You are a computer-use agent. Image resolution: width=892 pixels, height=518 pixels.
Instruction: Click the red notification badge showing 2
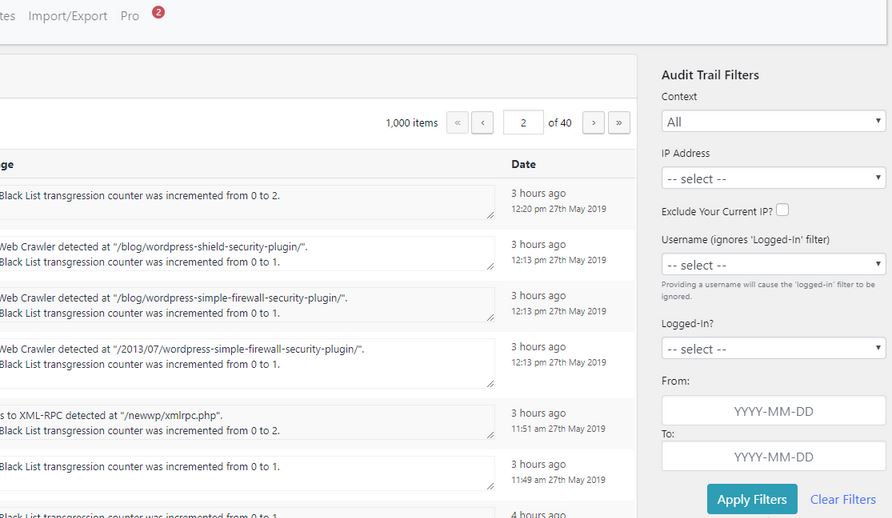tap(158, 13)
